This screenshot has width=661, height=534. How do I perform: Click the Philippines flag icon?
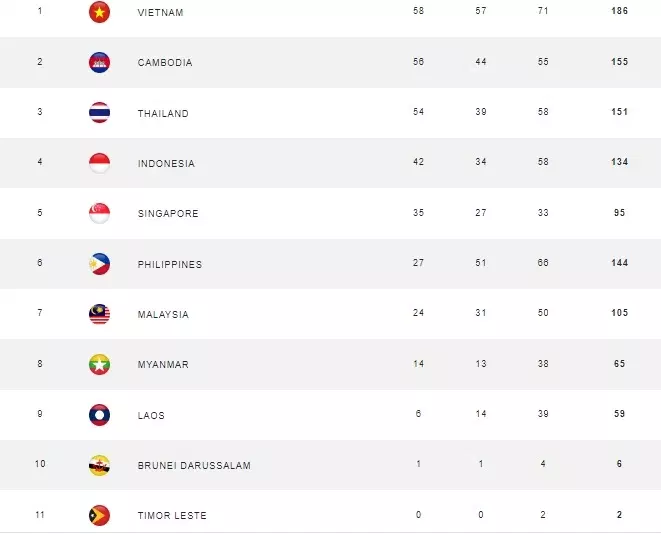coord(99,264)
